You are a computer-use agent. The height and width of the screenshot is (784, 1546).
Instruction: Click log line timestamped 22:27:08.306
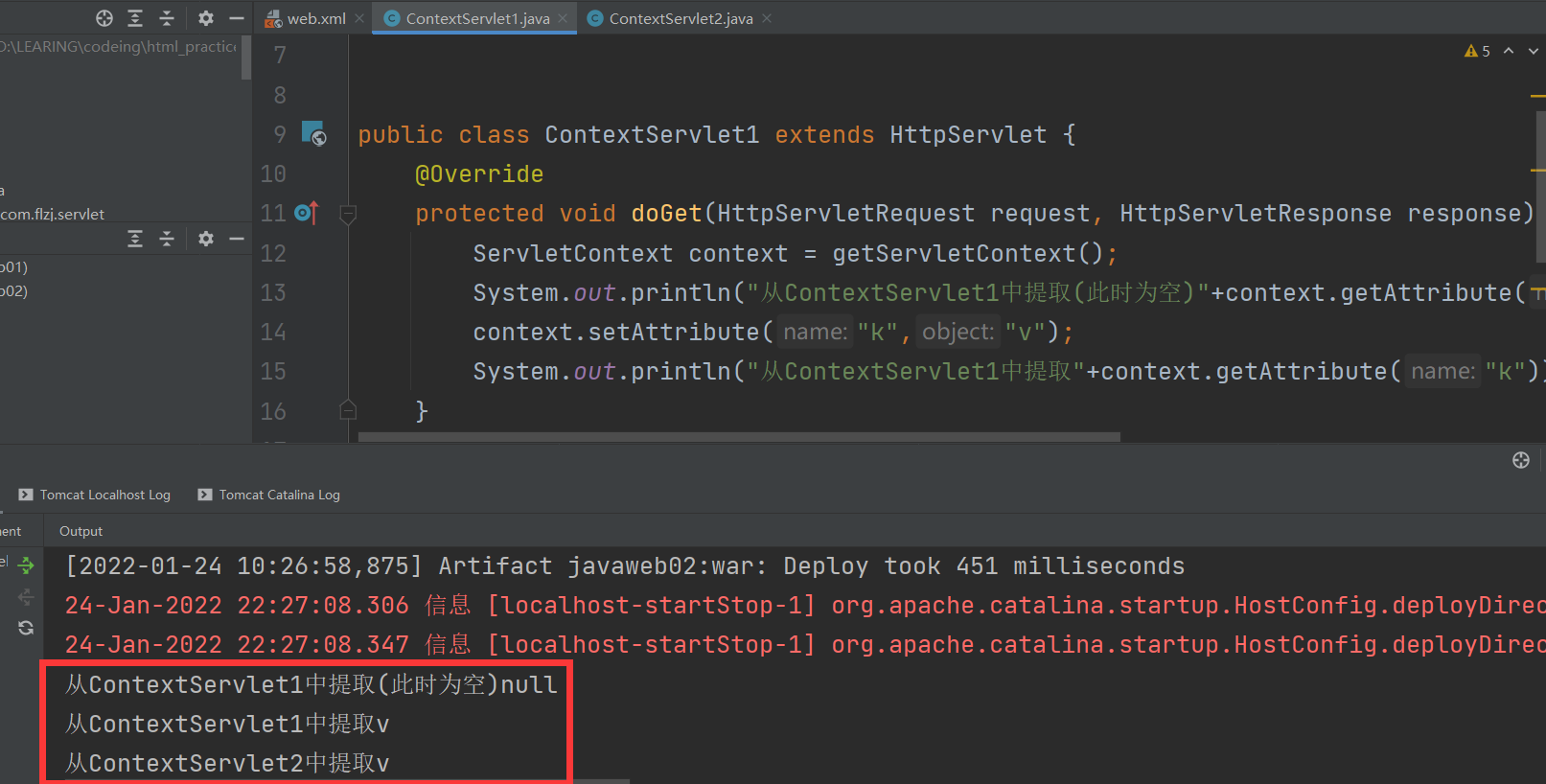pyautogui.click(x=805, y=606)
